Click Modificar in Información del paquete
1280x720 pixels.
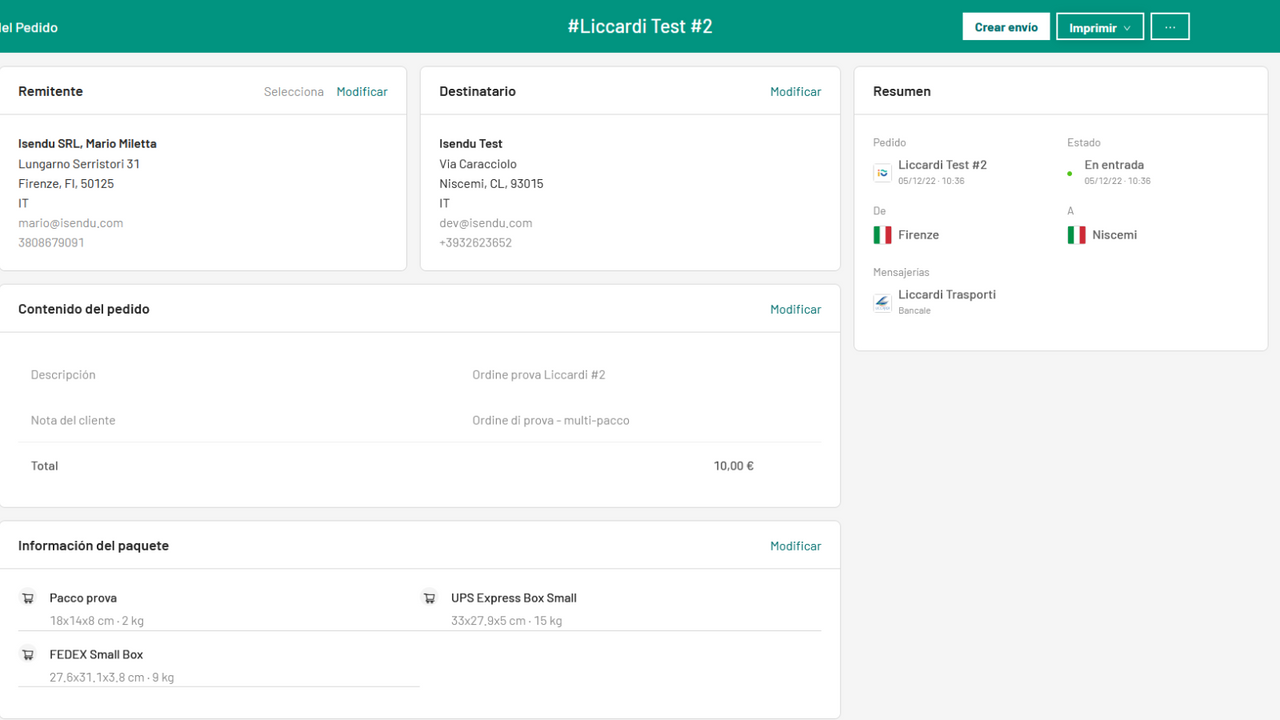[796, 546]
